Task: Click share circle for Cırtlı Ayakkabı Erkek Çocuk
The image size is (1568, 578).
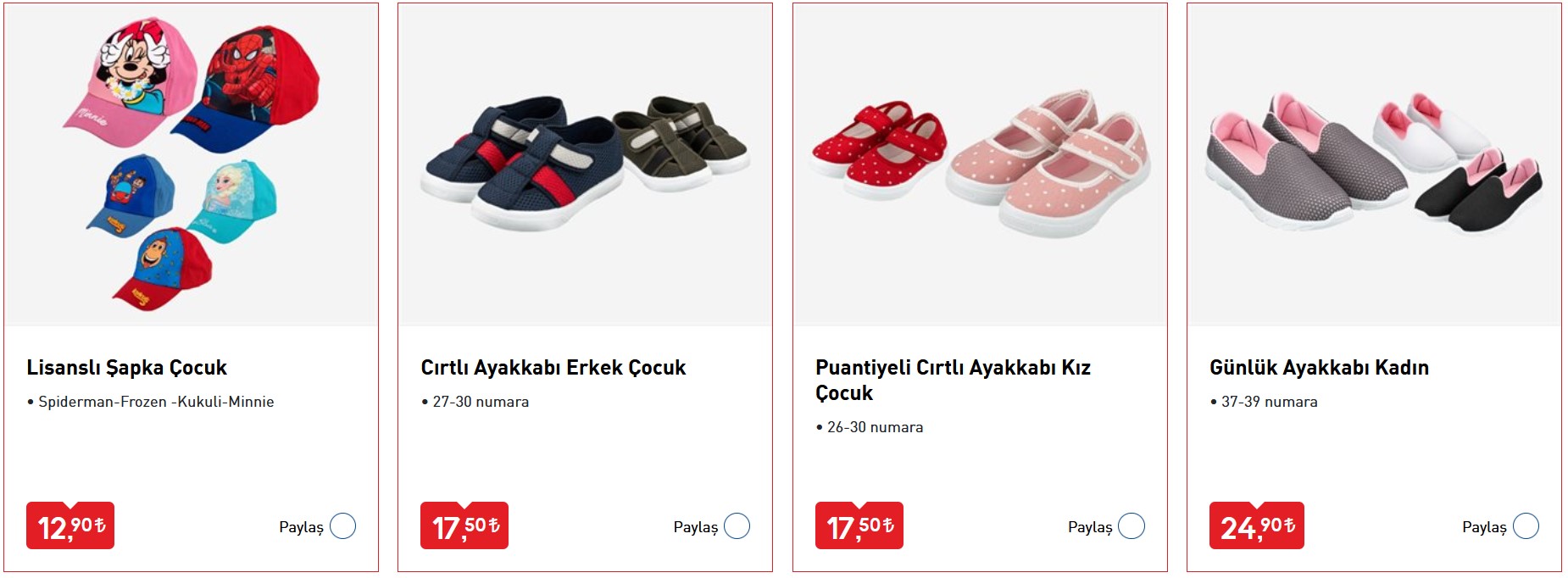Action: pos(737,526)
